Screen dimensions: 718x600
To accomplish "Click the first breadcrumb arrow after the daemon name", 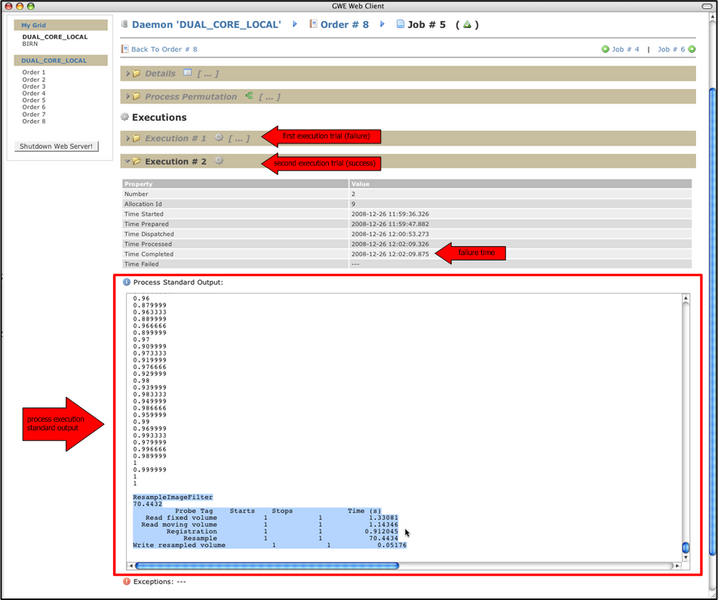I will 295,24.
